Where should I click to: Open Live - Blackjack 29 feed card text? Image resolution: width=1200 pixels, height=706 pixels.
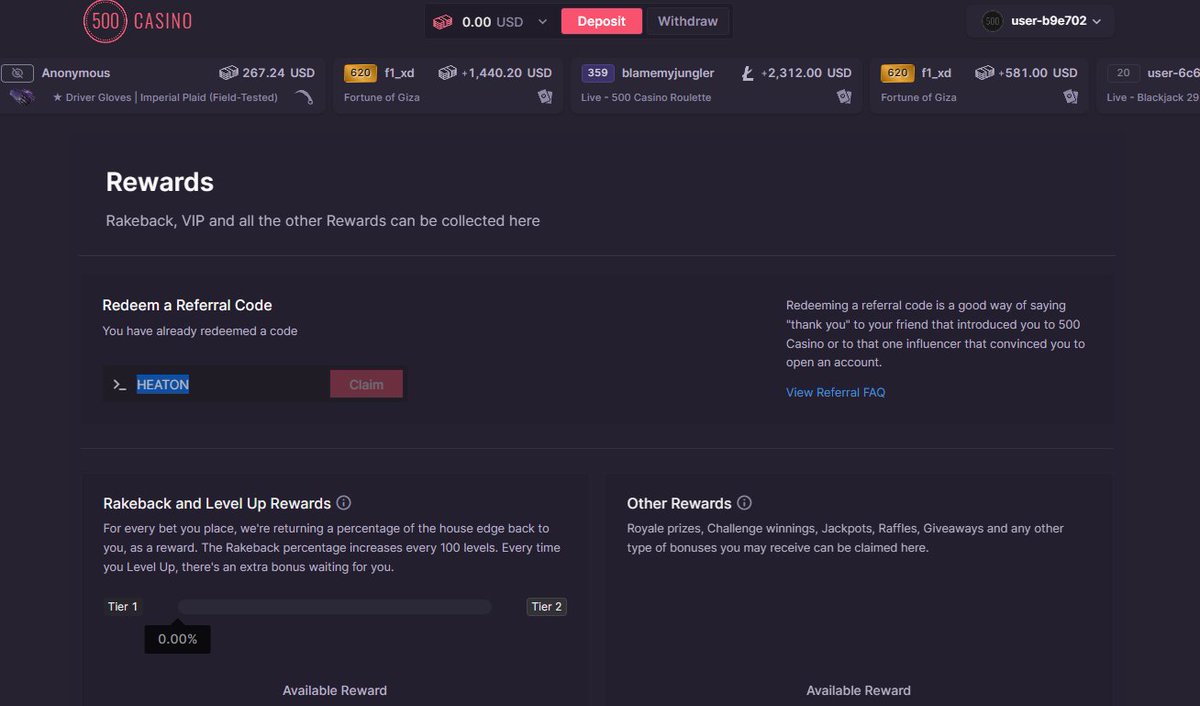[x=1153, y=98]
